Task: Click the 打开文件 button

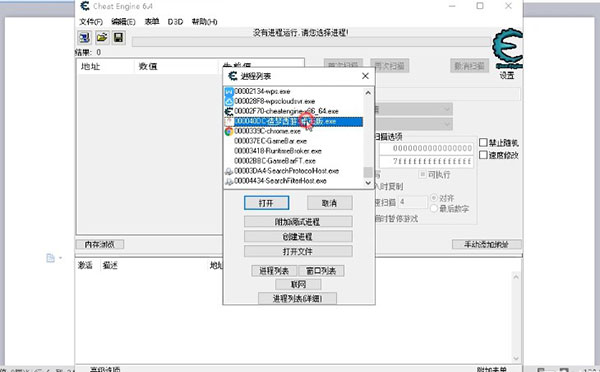Action: 298,251
